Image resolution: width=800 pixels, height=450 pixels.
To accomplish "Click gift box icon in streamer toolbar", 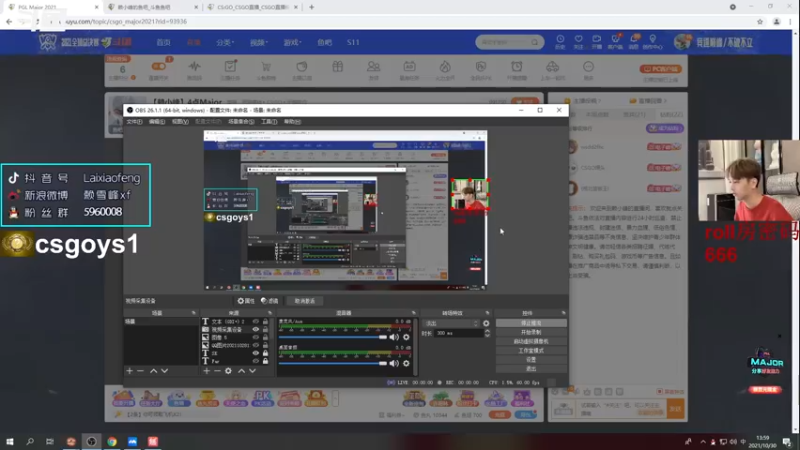I will coord(338,67).
